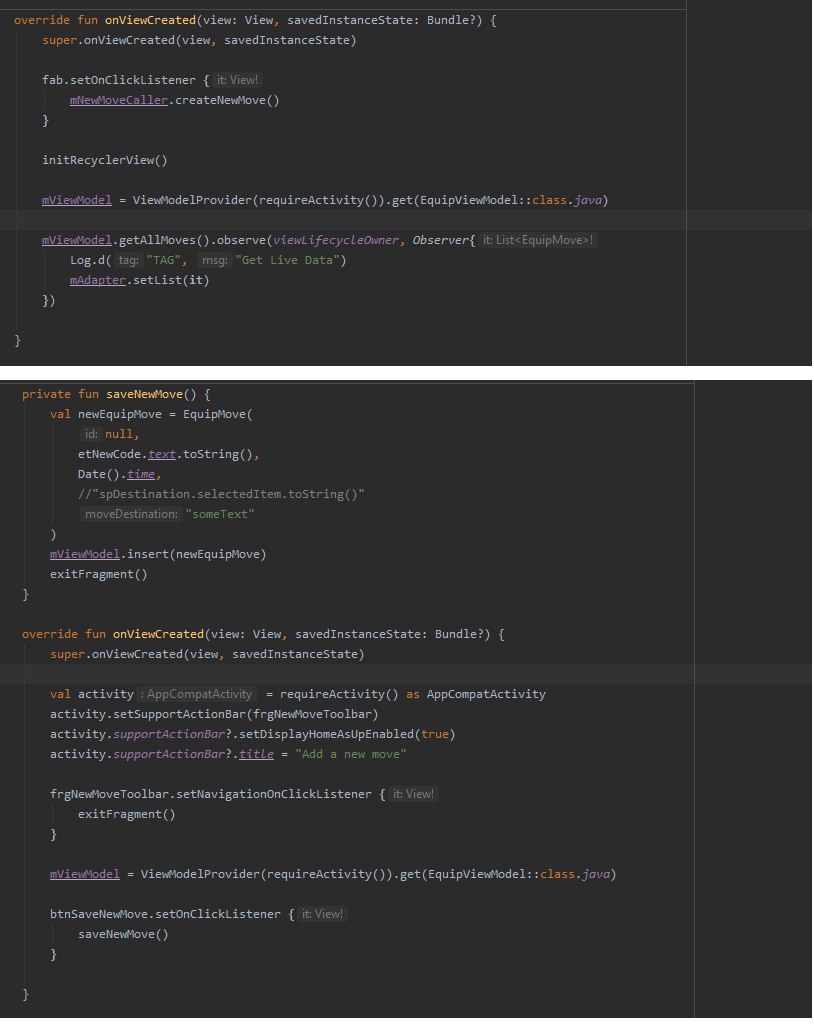Click the "TAG" string in Log.d

[163, 260]
